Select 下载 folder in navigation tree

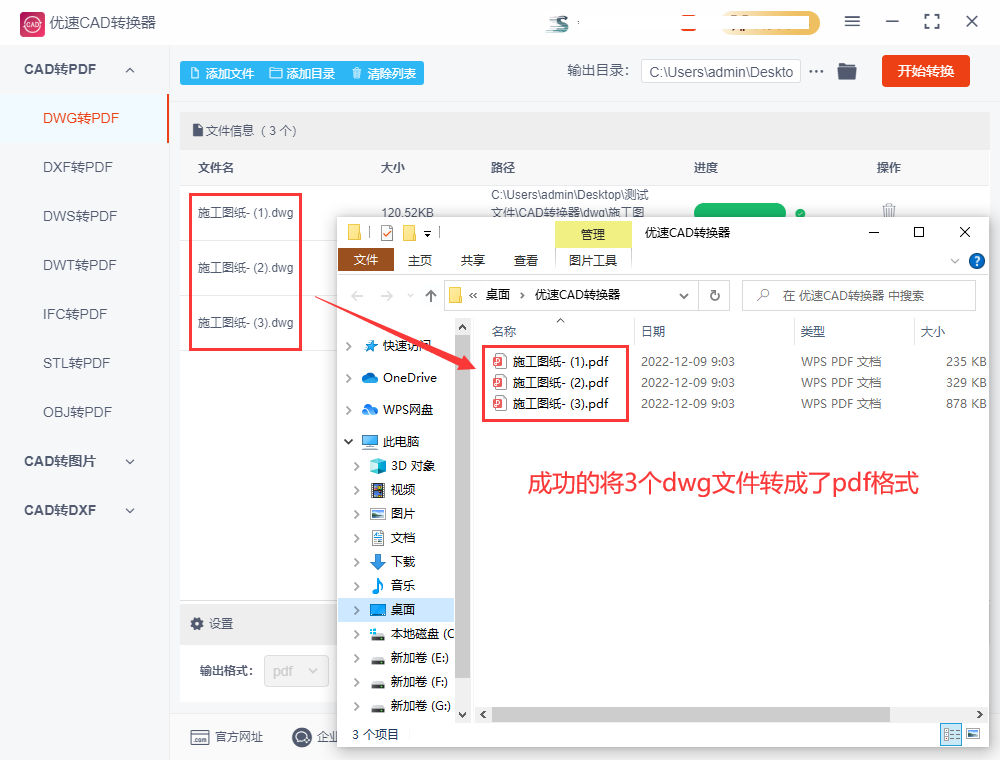point(393,562)
